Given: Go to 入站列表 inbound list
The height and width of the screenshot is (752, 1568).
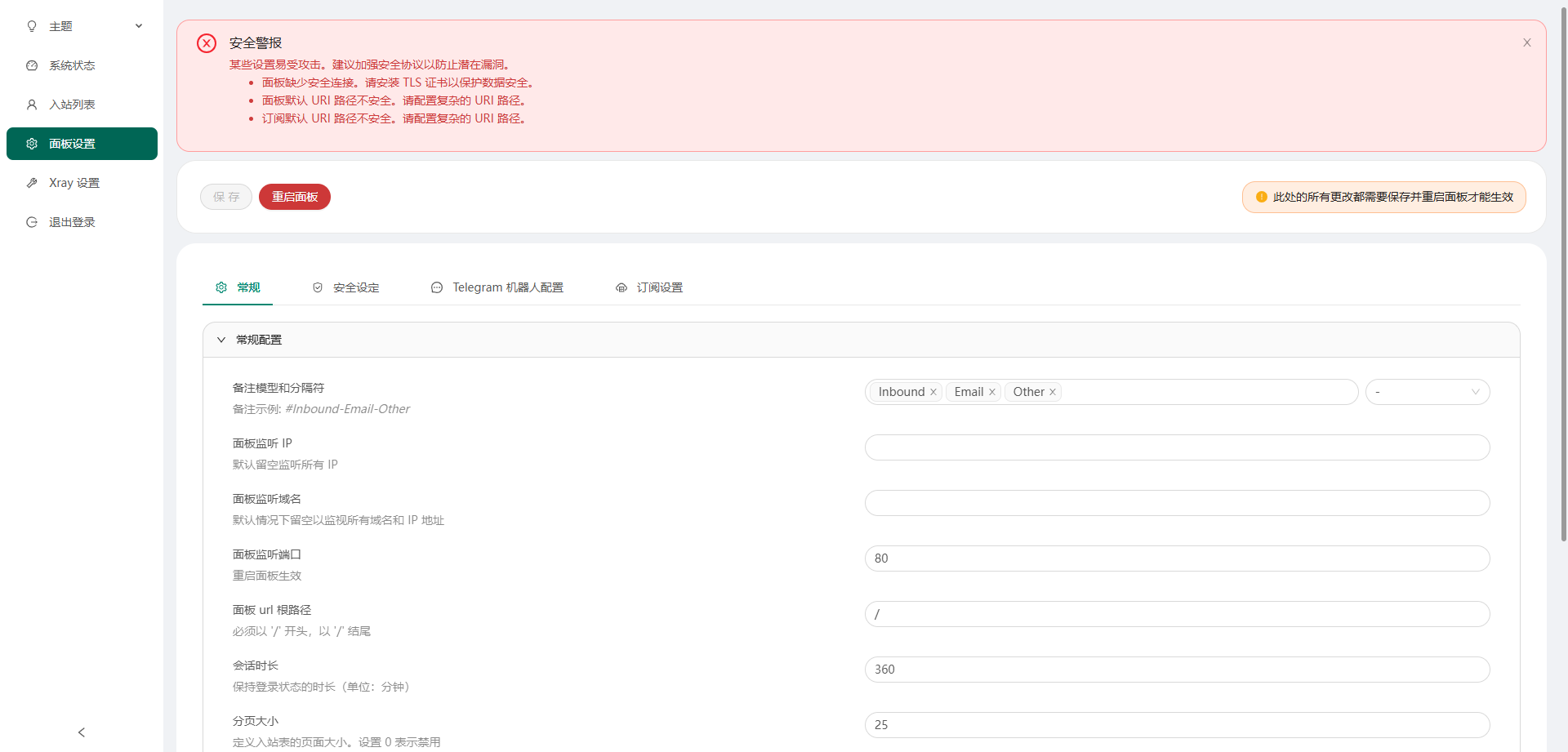Looking at the screenshot, I should click(x=82, y=105).
